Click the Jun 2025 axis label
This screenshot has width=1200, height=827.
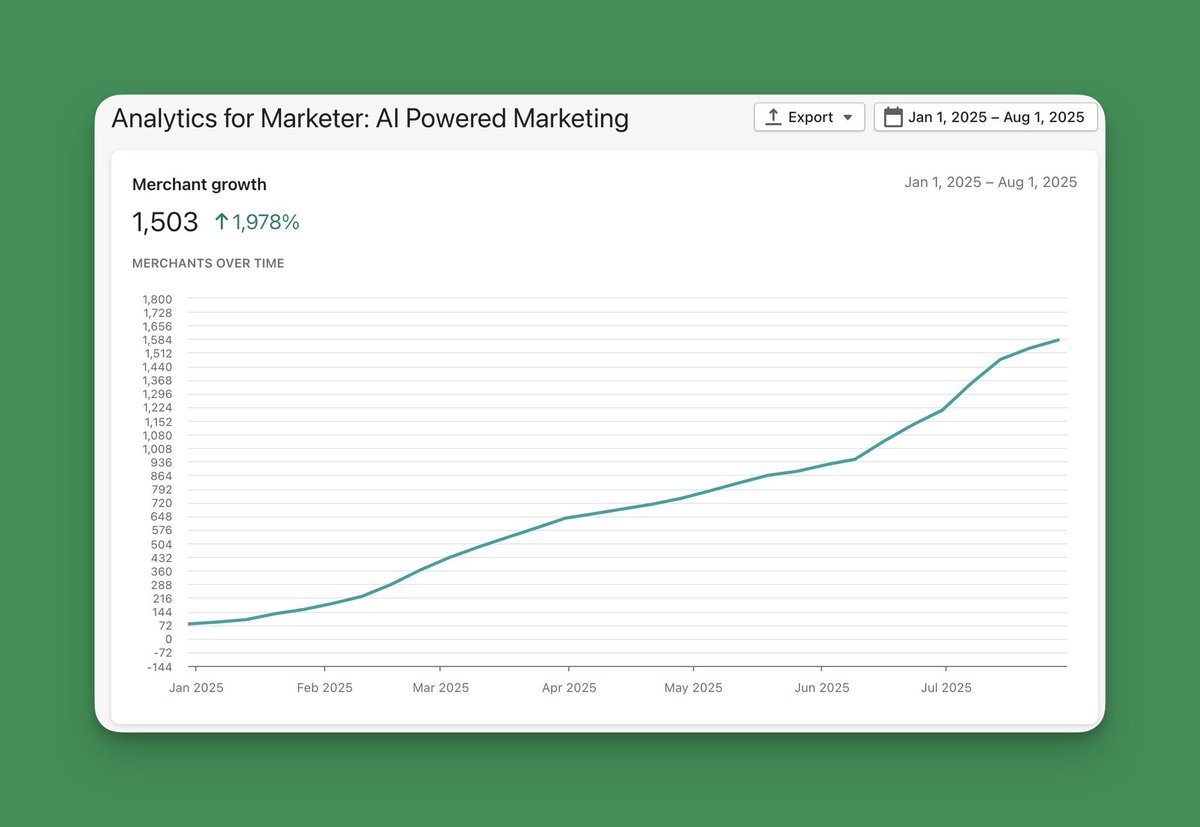[x=821, y=688]
